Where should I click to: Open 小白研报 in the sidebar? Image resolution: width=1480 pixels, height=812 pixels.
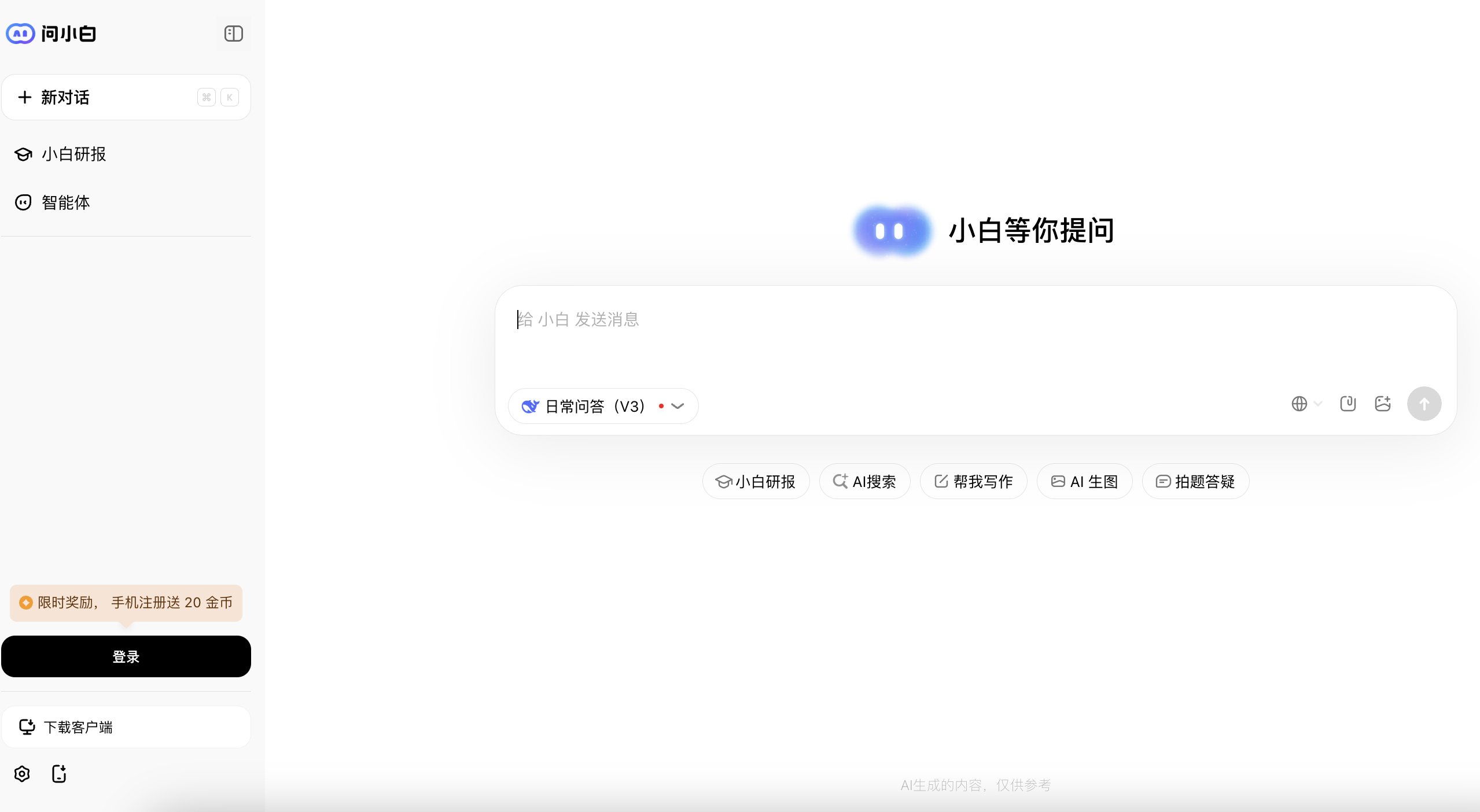pyautogui.click(x=73, y=154)
